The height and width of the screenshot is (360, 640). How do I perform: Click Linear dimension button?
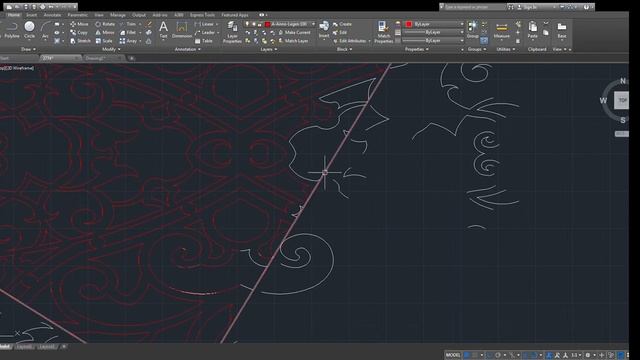(204, 24)
